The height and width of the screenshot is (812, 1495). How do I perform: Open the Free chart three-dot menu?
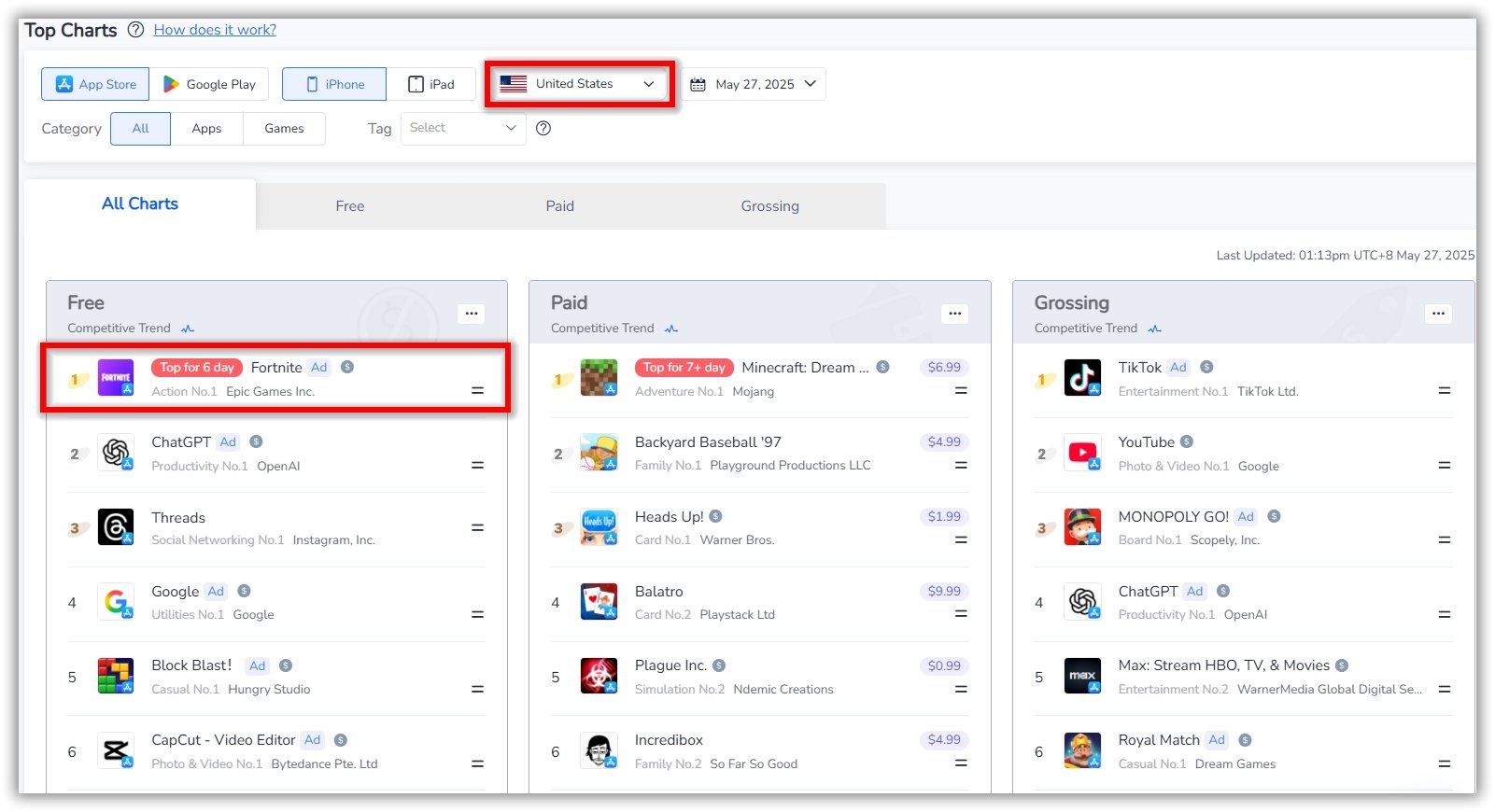click(x=472, y=314)
